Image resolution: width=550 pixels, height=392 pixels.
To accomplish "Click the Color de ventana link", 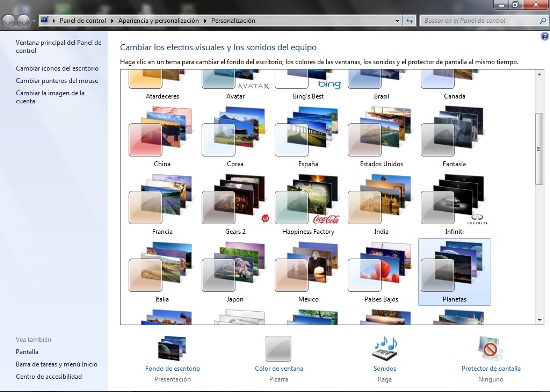I will coord(279,369).
